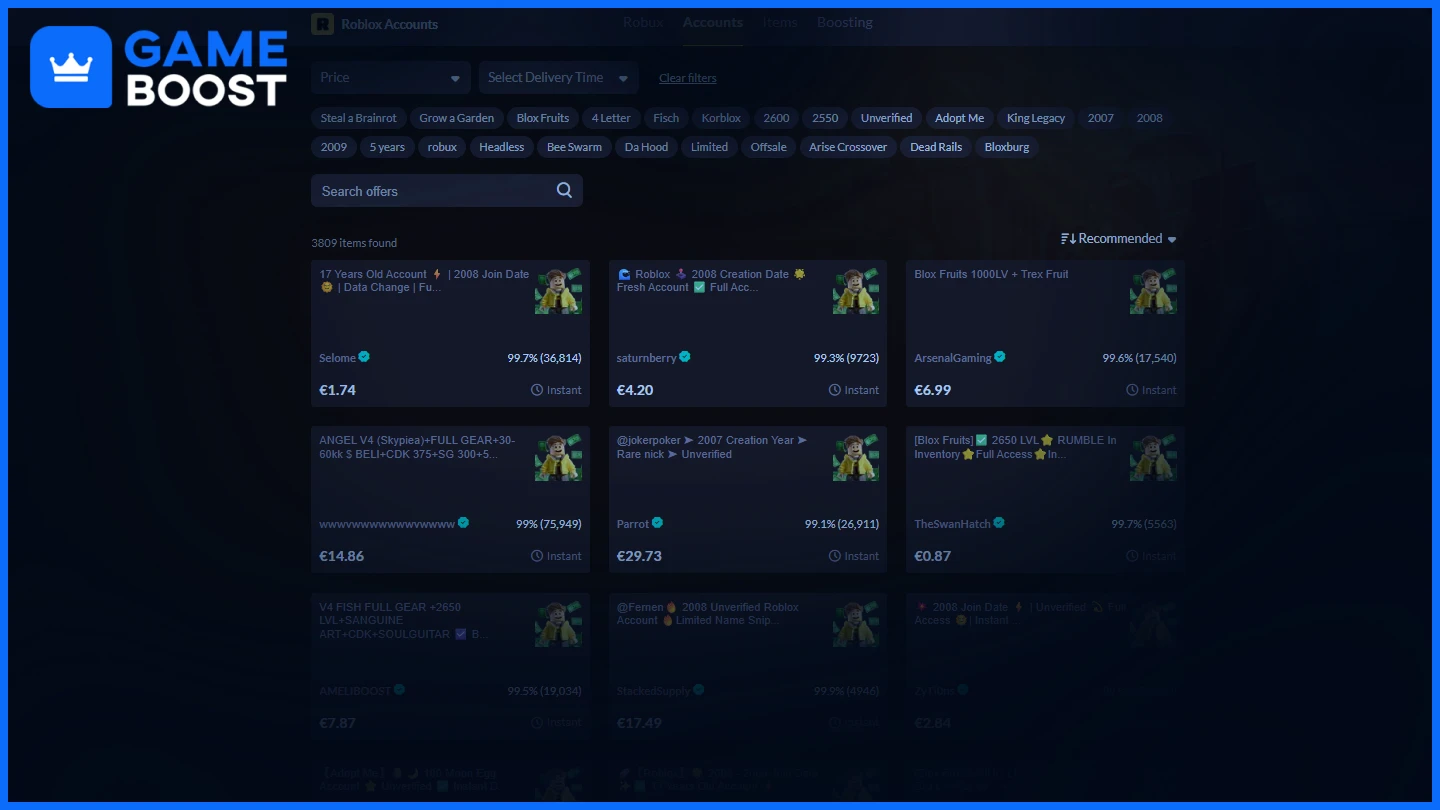Screen dimensions: 1440x810
Task: Select the robux tag chip
Action: (442, 147)
